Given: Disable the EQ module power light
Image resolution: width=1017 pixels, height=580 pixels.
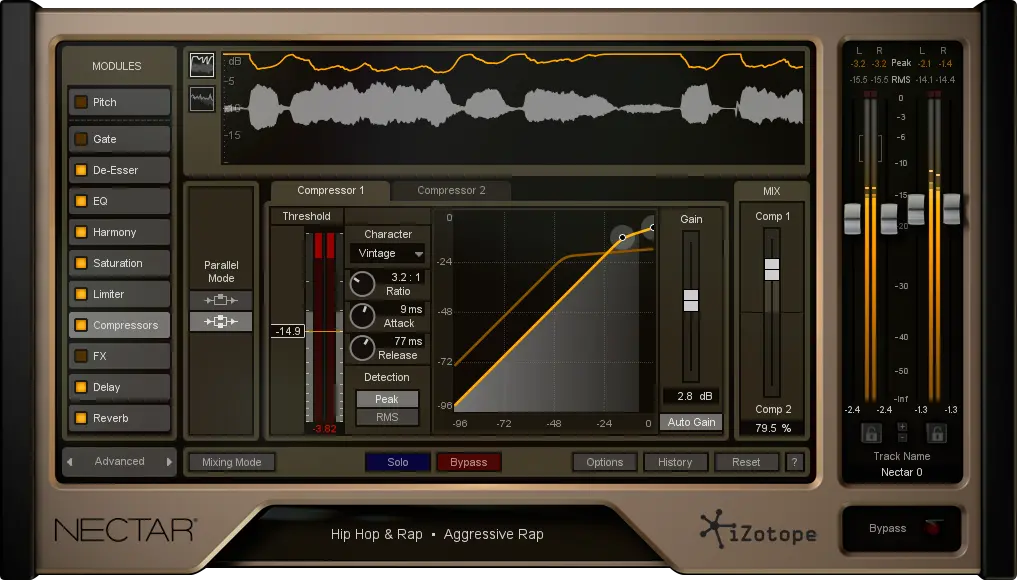Looking at the screenshot, I should [81, 201].
